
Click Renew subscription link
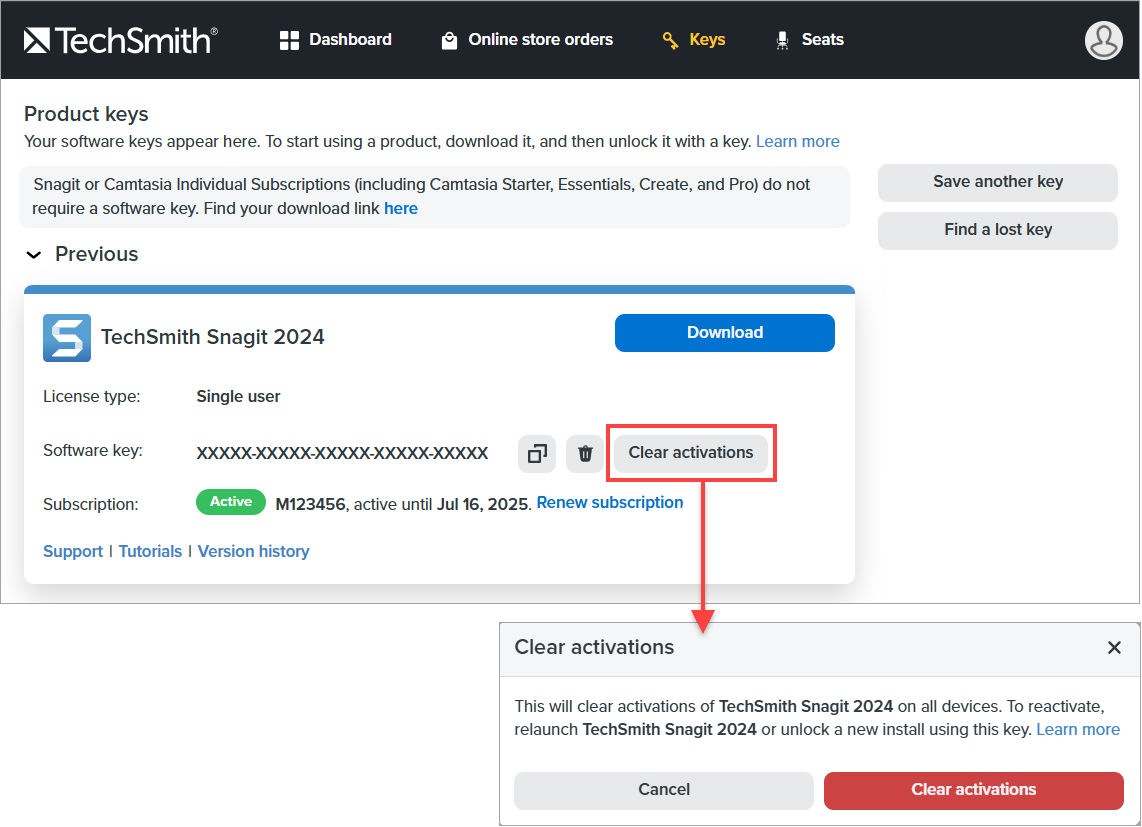610,503
